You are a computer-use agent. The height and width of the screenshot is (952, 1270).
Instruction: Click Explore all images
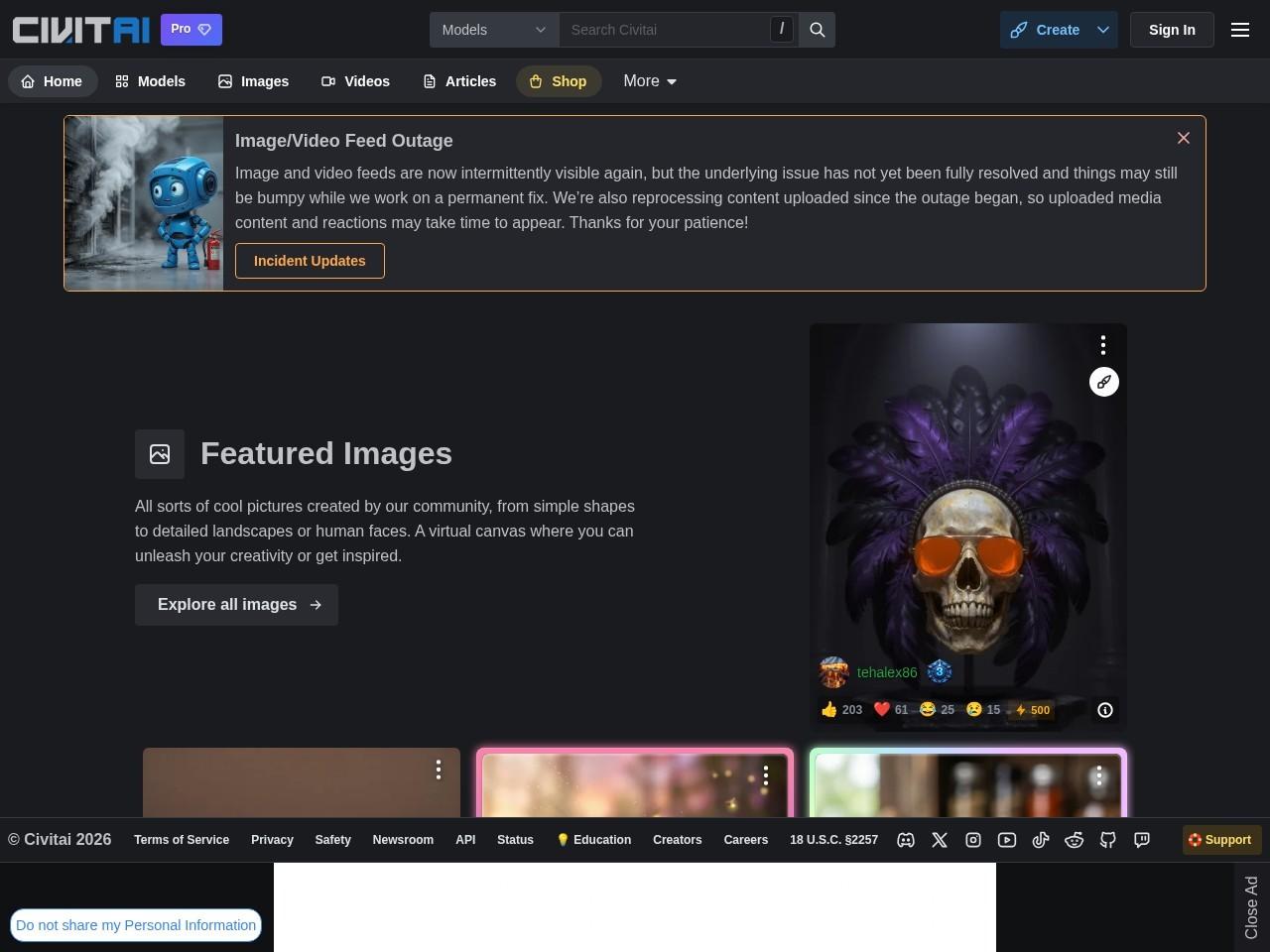tap(236, 605)
